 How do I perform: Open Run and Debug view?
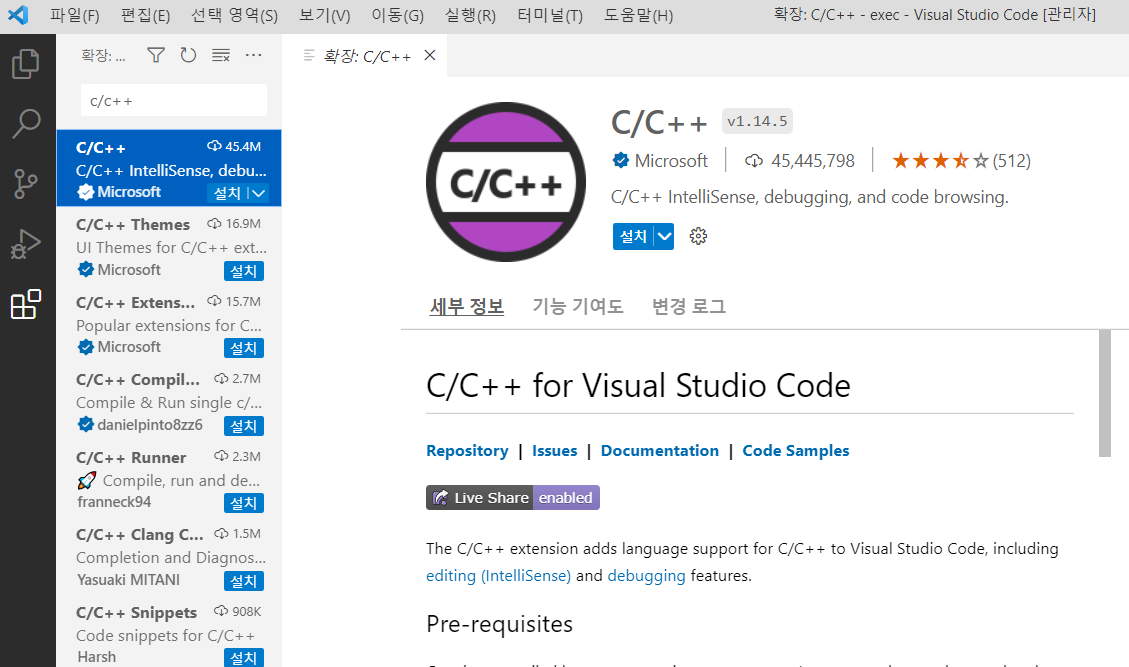click(26, 244)
